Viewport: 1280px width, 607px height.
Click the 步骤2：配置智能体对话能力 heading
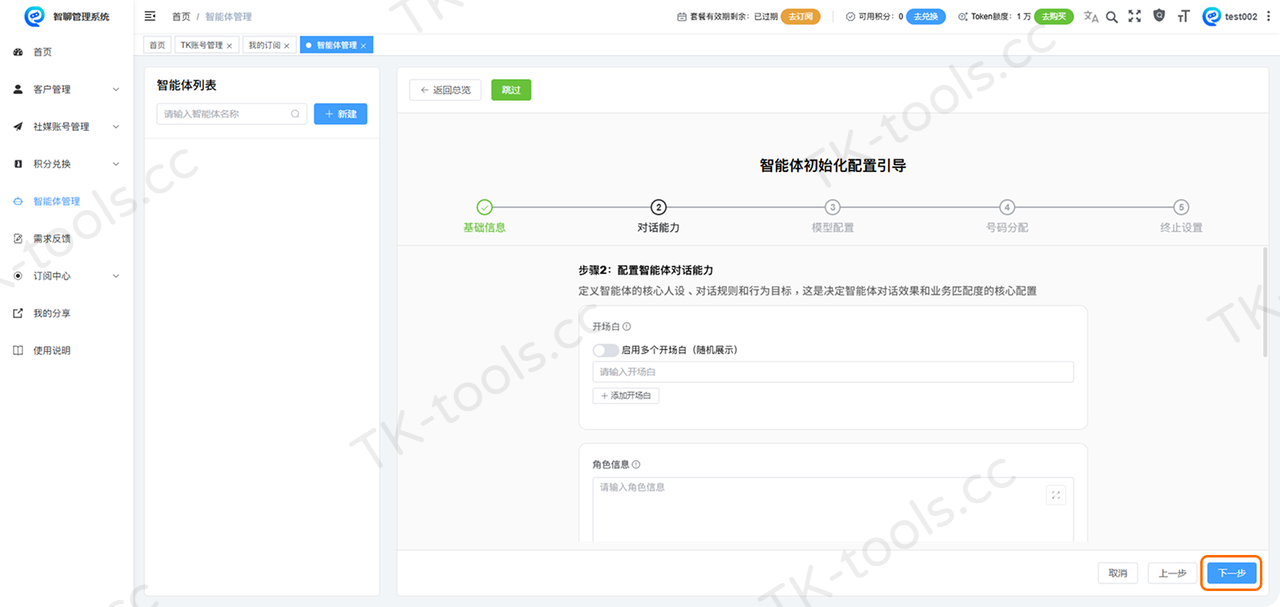tap(645, 271)
